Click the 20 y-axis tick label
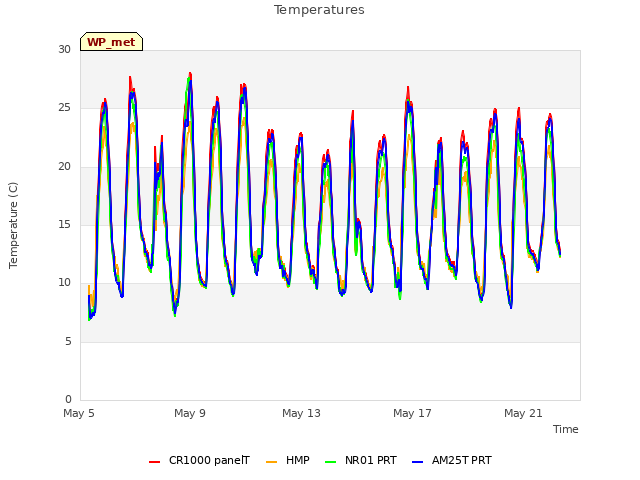Screen dimensions: 640x480 64,167
